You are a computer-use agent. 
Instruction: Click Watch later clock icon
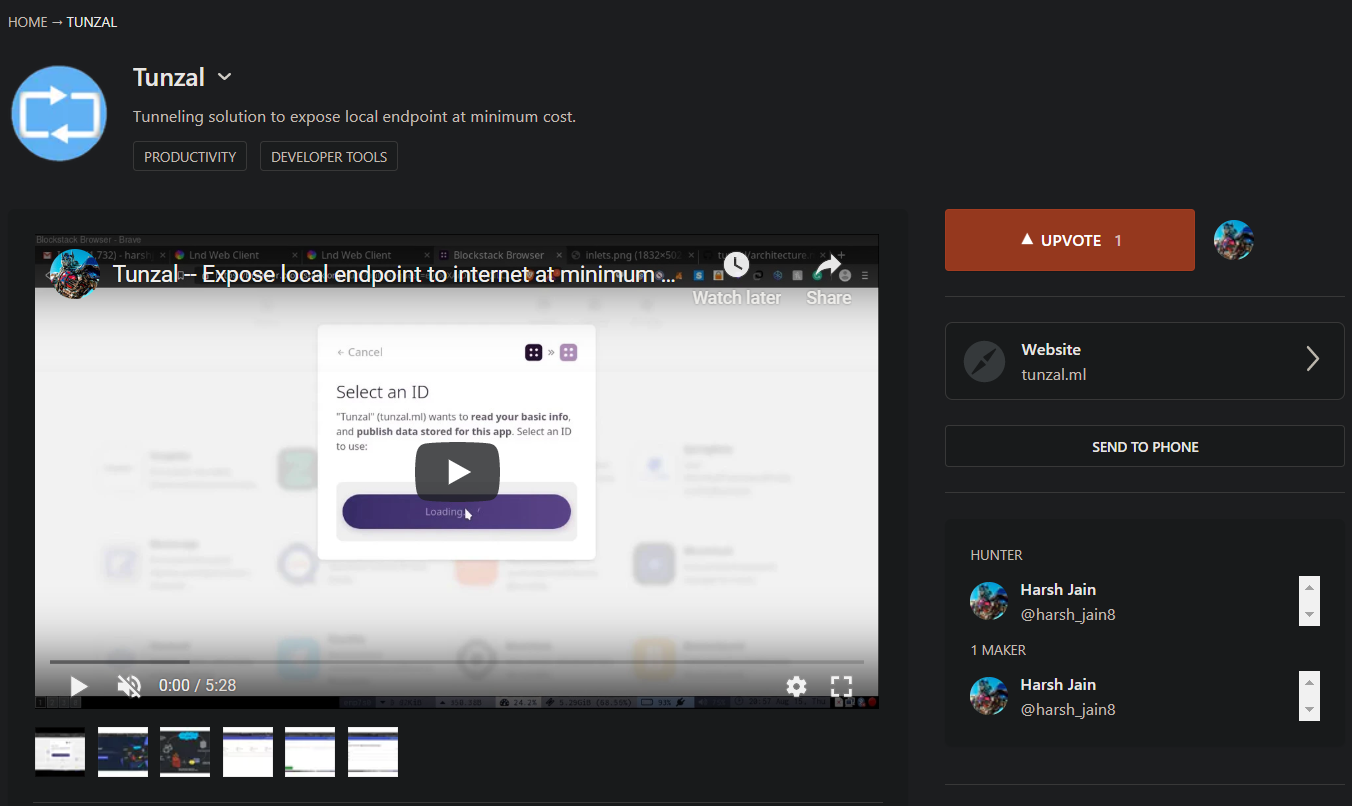click(x=736, y=264)
